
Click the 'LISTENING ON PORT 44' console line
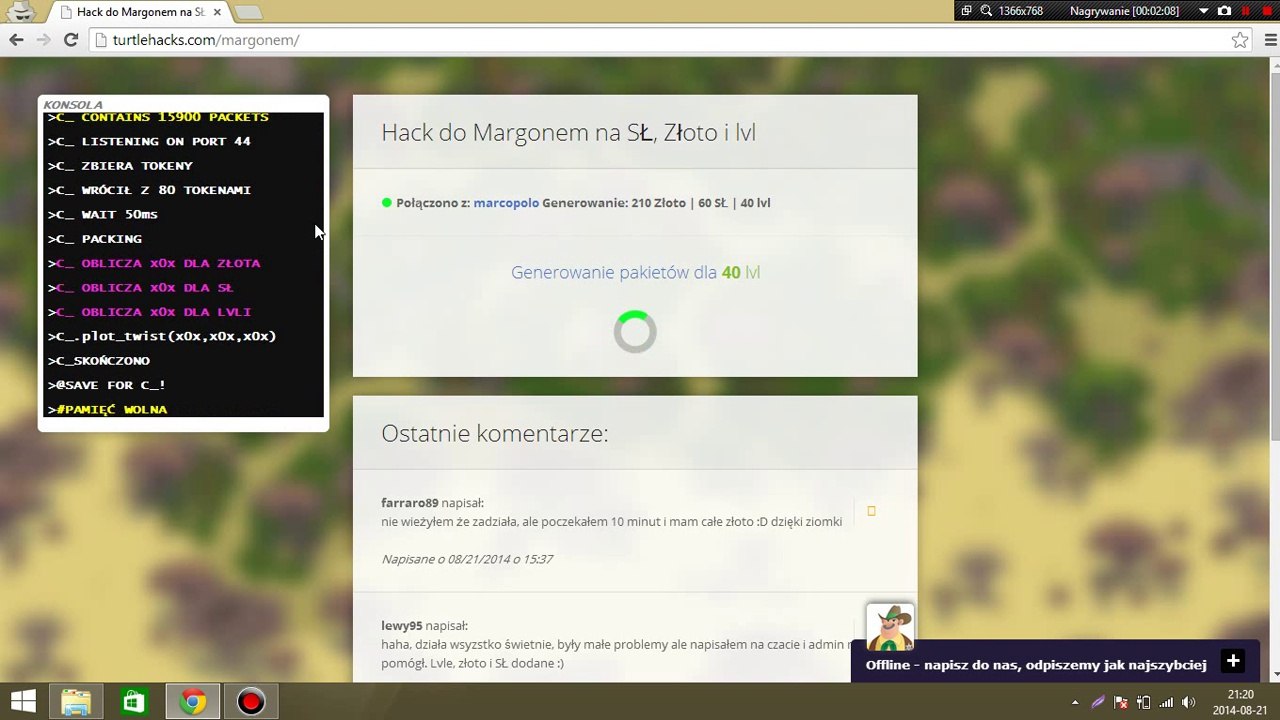[150, 142]
